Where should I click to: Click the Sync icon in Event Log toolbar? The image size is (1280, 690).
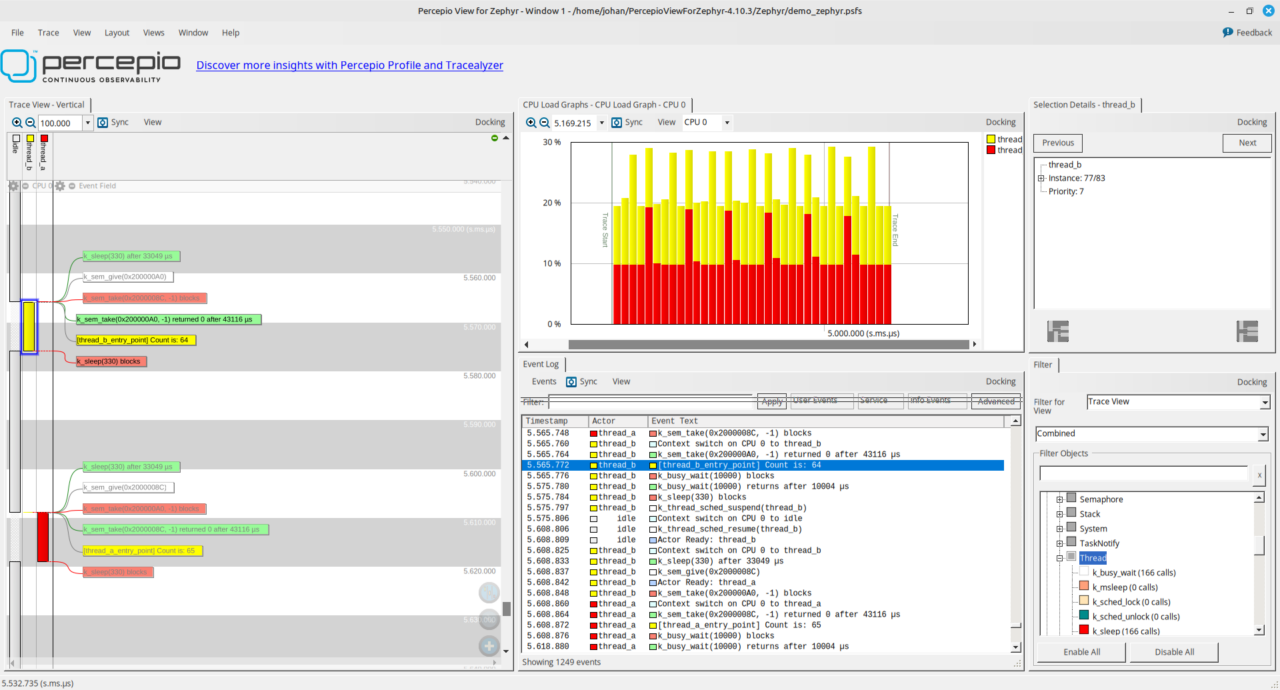click(x=571, y=381)
